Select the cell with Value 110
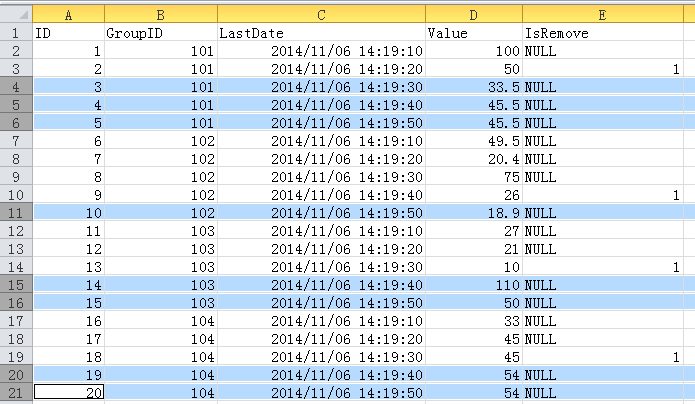This screenshot has height=404, width=695. coord(474,284)
